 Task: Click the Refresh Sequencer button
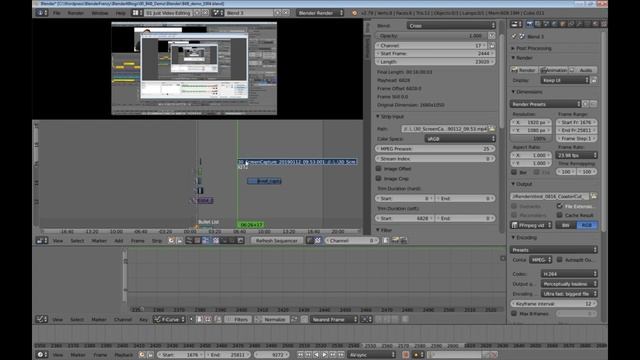[277, 241]
